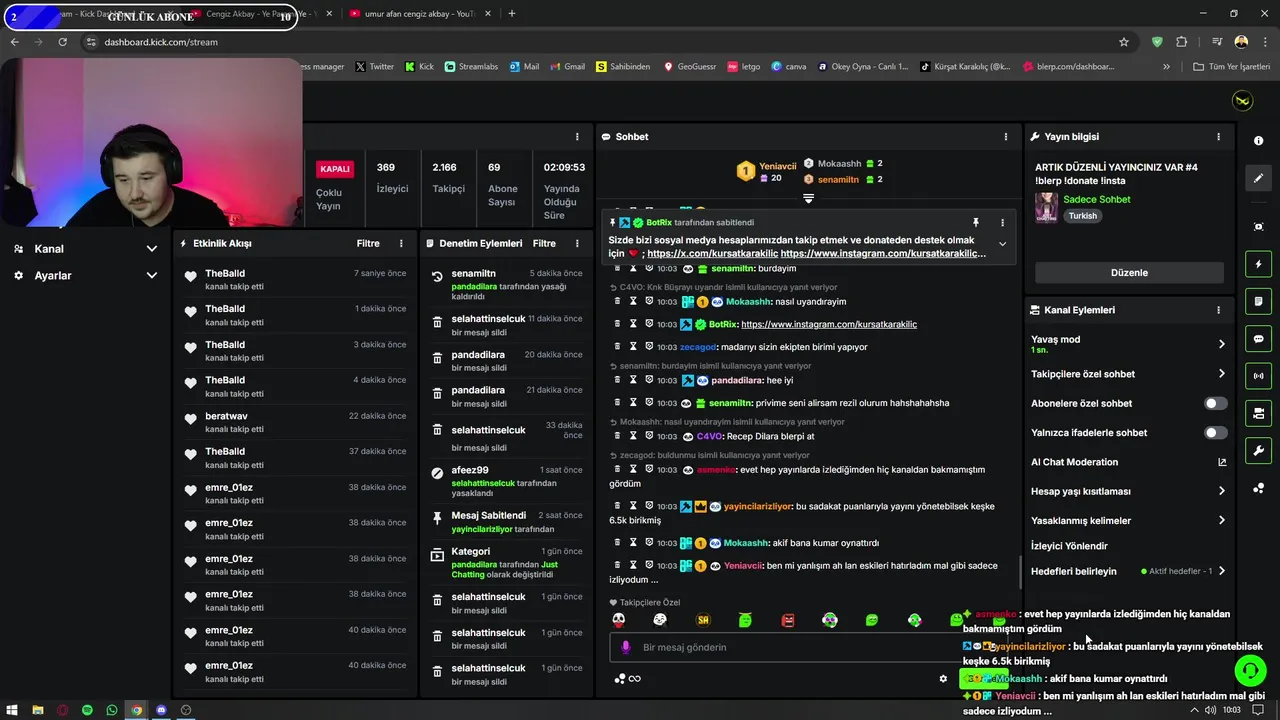Viewport: 1280px width, 720px height.
Task: Open the Streamlabs bookmark
Action: coord(471,67)
